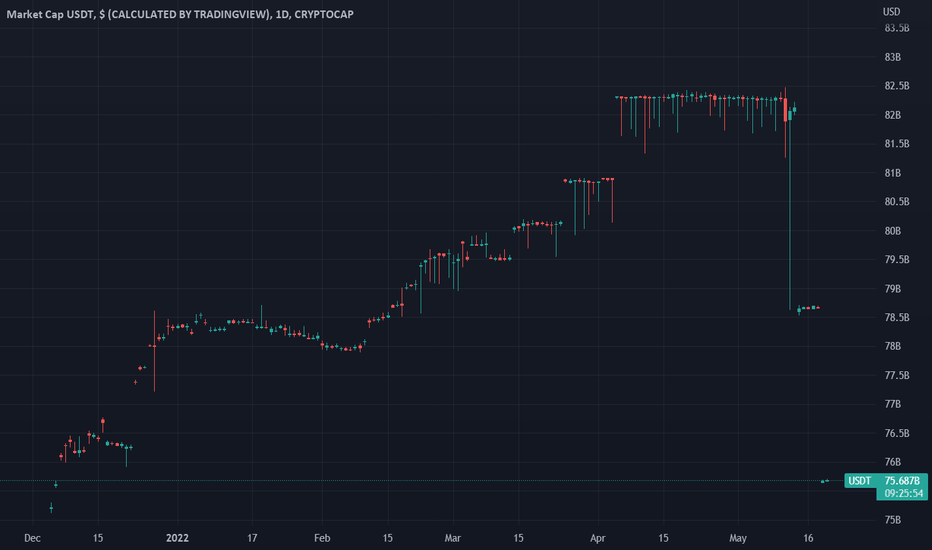Click the 82B price axis label

tap(892, 115)
